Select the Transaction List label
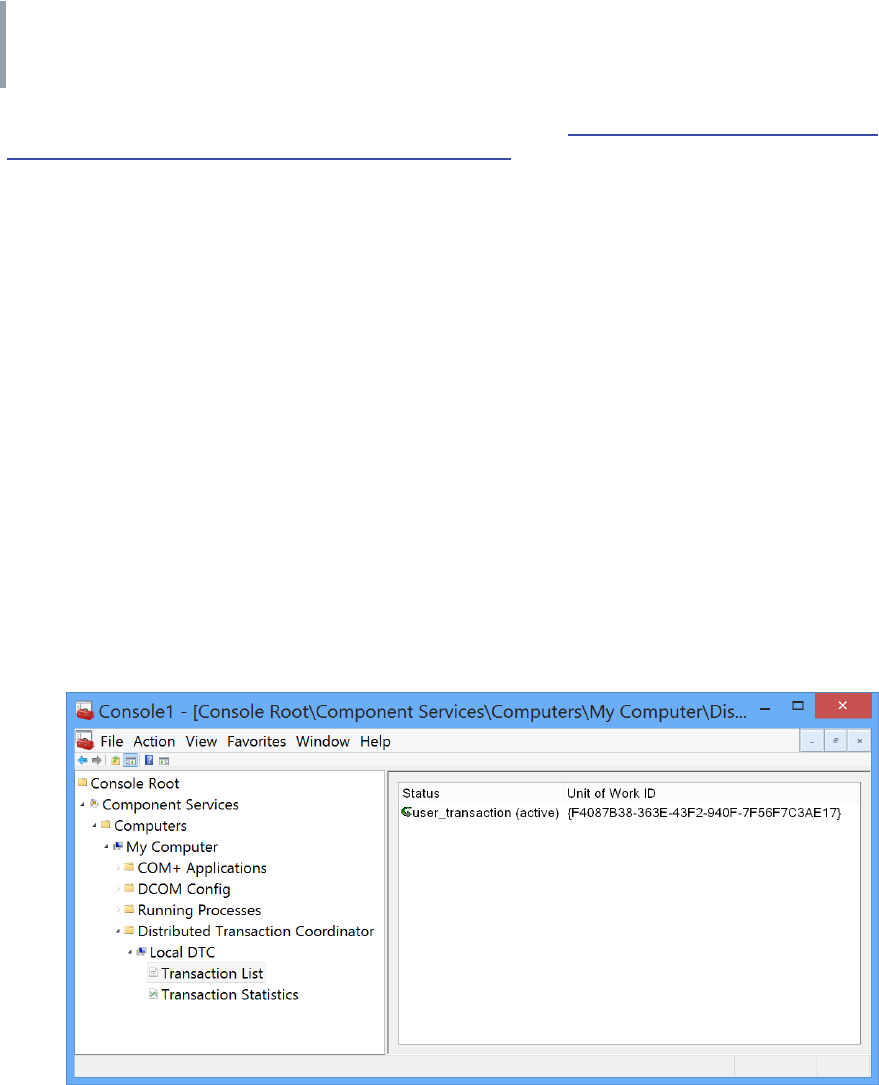This screenshot has height=1085, width=879. [212, 974]
